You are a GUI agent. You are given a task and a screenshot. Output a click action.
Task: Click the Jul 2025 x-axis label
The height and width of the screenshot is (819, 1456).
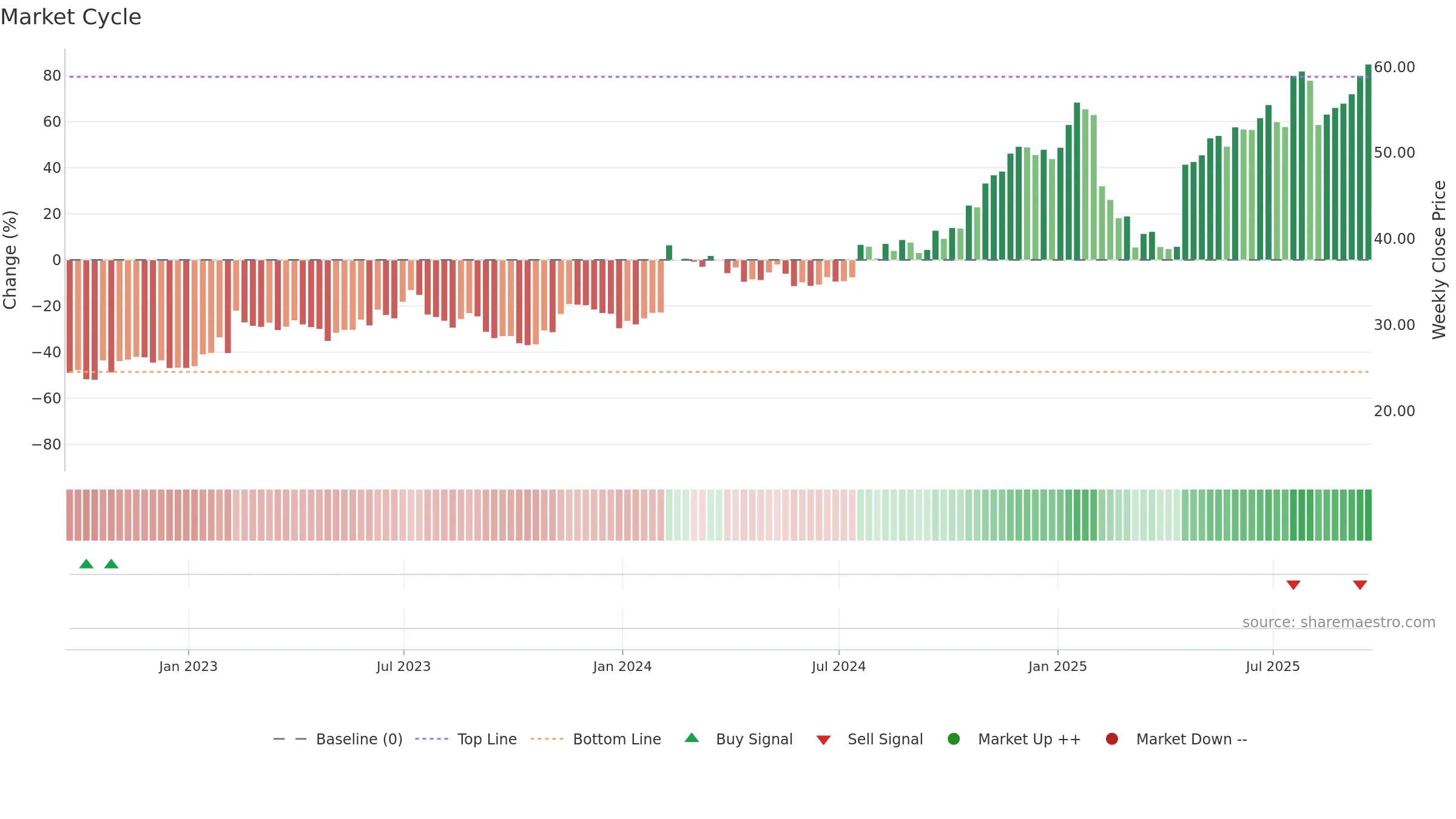coord(1273,667)
